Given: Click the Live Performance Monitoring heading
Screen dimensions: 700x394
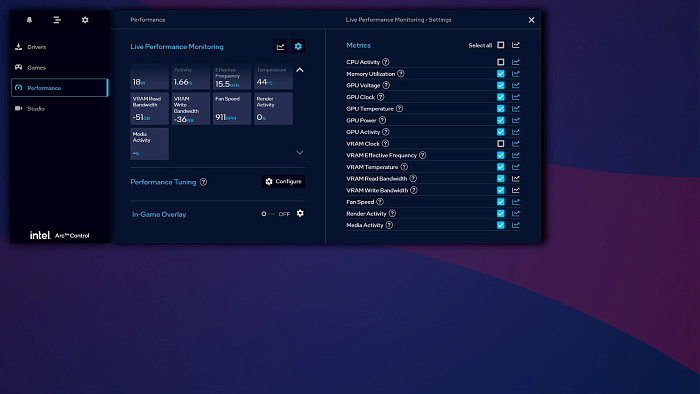Looking at the screenshot, I should (x=177, y=46).
